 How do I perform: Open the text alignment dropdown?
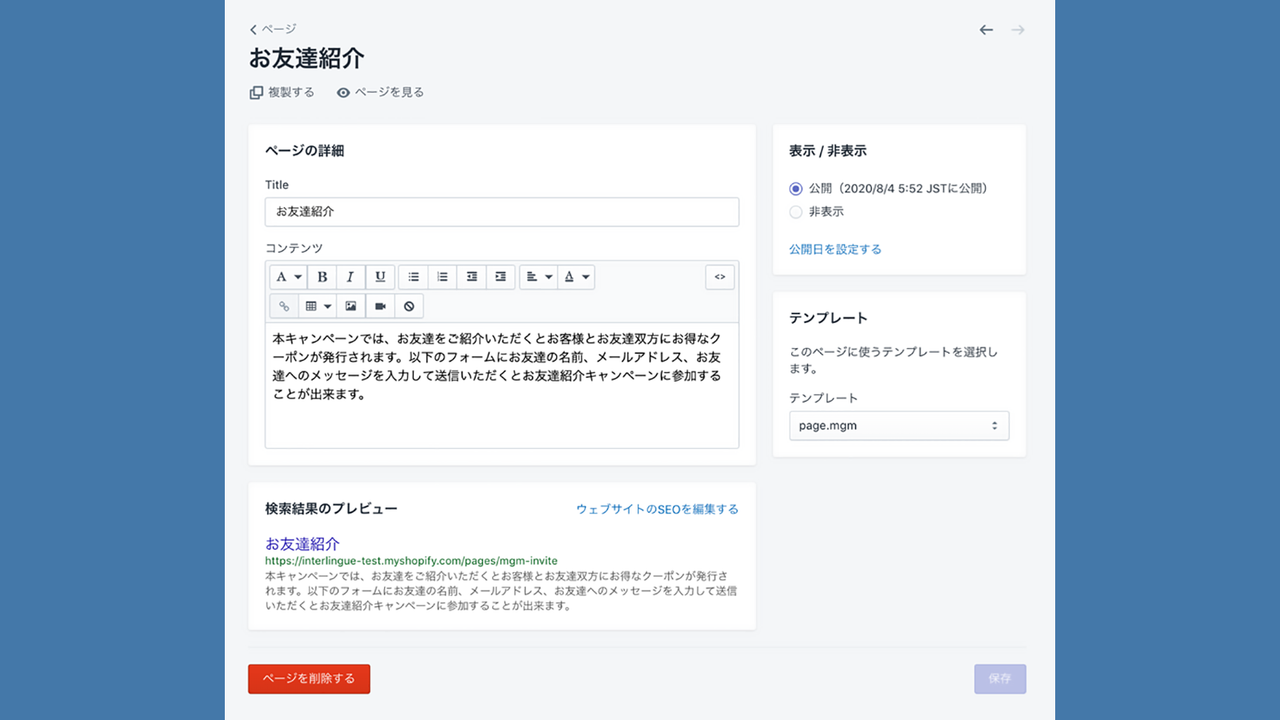point(538,277)
